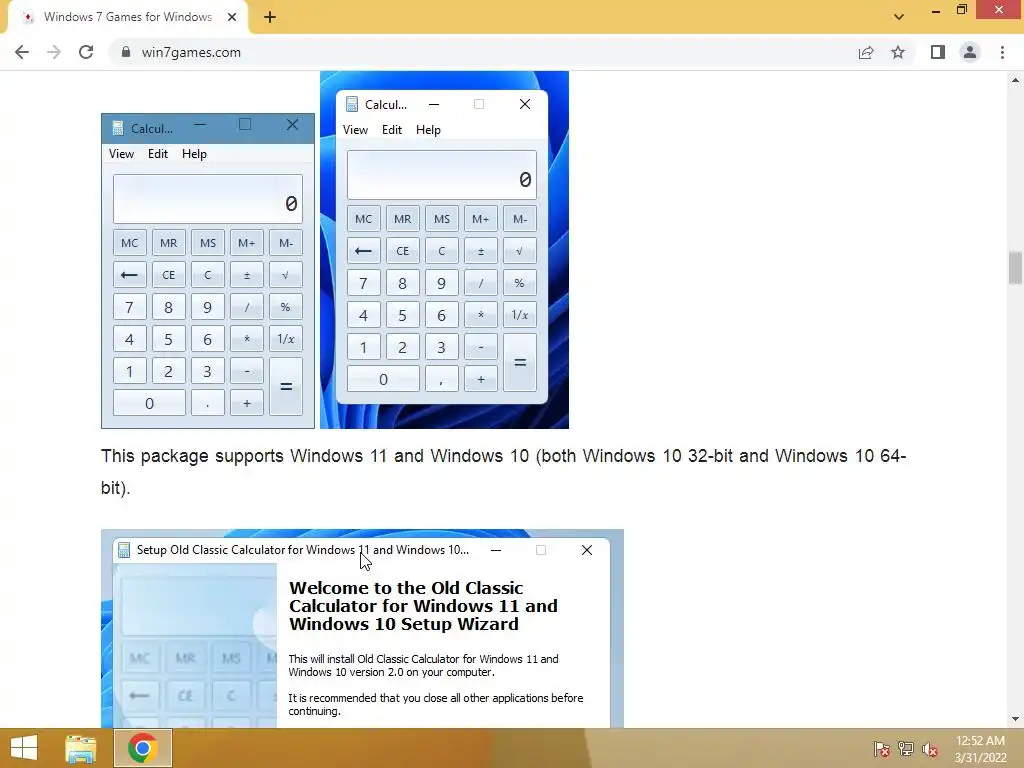Click 'This will install Old Classic Calculator' text
Screen dimensions: 1024x768
423,665
